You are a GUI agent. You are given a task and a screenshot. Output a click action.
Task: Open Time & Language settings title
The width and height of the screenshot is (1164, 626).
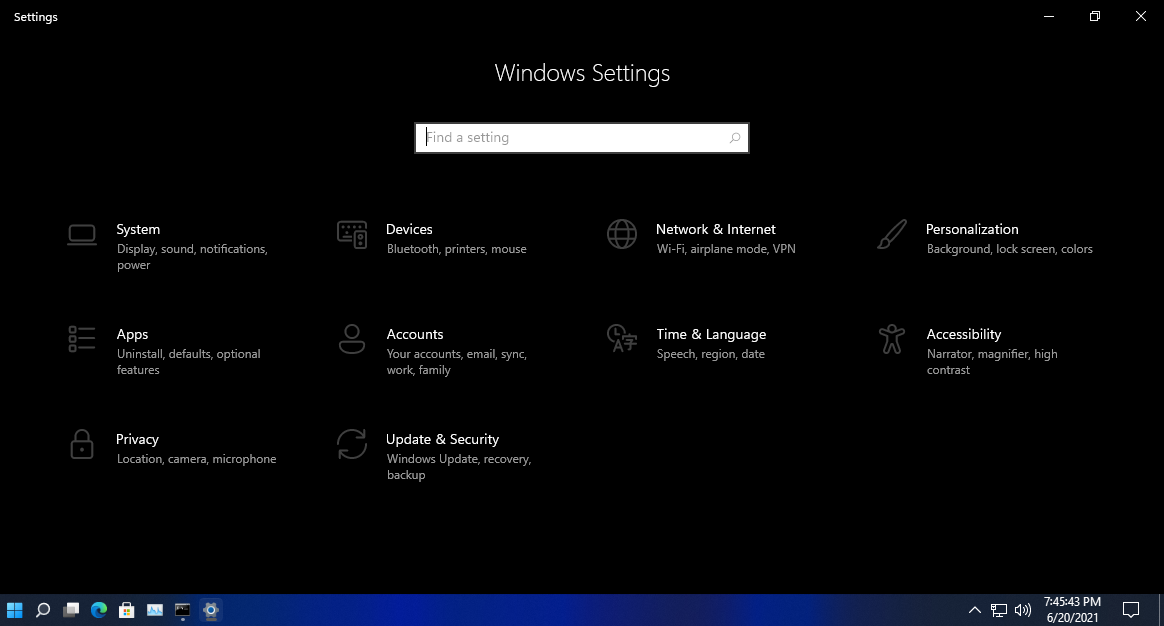(711, 334)
